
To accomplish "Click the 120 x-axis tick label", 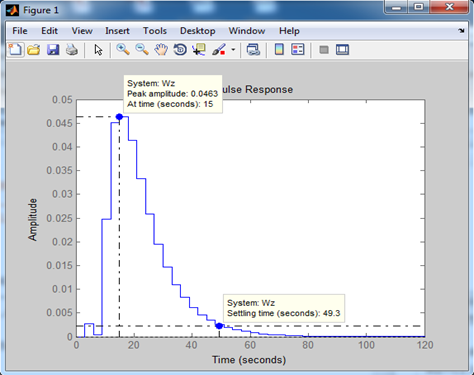I will tap(425, 345).
